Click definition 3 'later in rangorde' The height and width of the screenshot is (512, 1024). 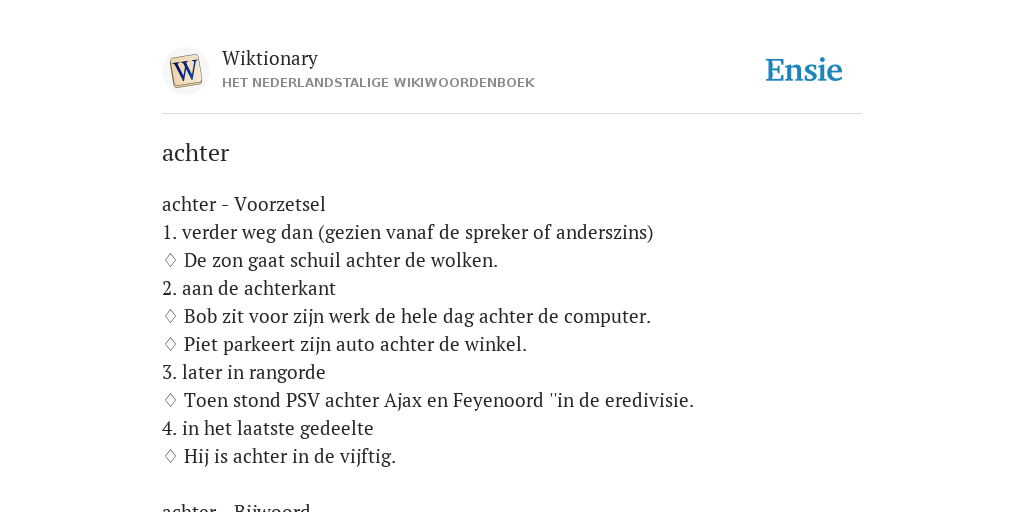click(x=244, y=372)
